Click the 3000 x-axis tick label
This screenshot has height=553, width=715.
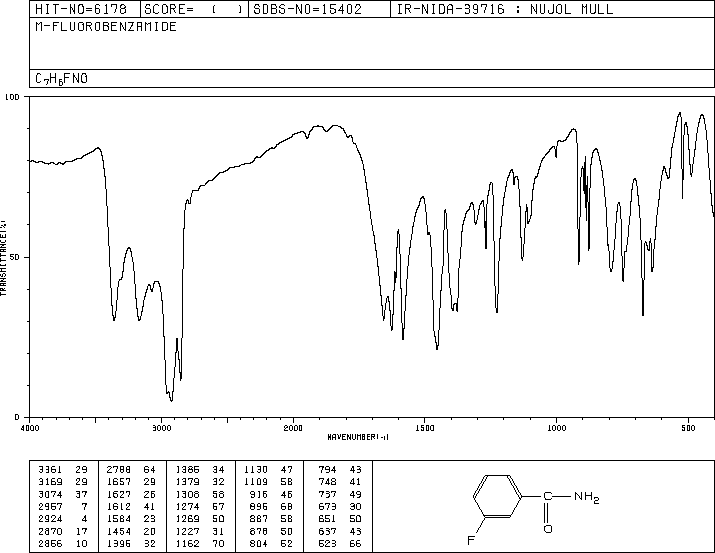pos(161,428)
